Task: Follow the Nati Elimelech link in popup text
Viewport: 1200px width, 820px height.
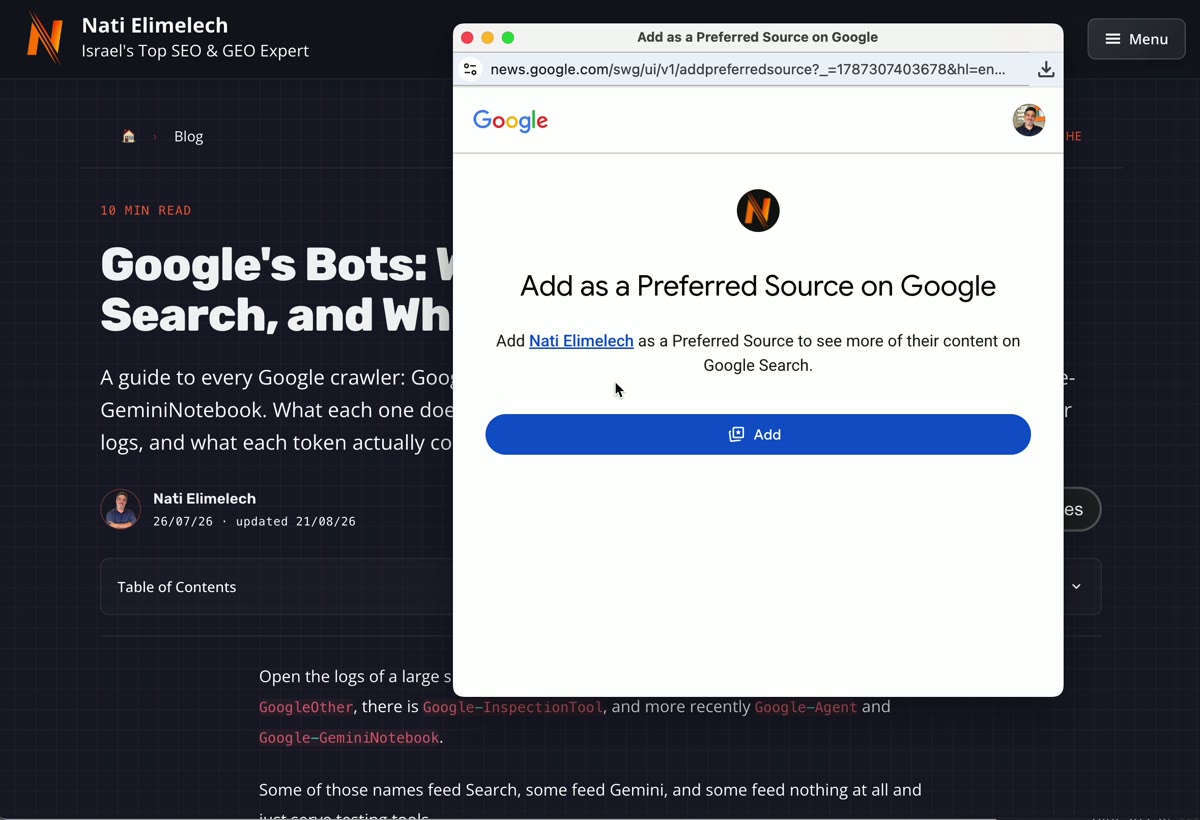Action: coord(581,341)
